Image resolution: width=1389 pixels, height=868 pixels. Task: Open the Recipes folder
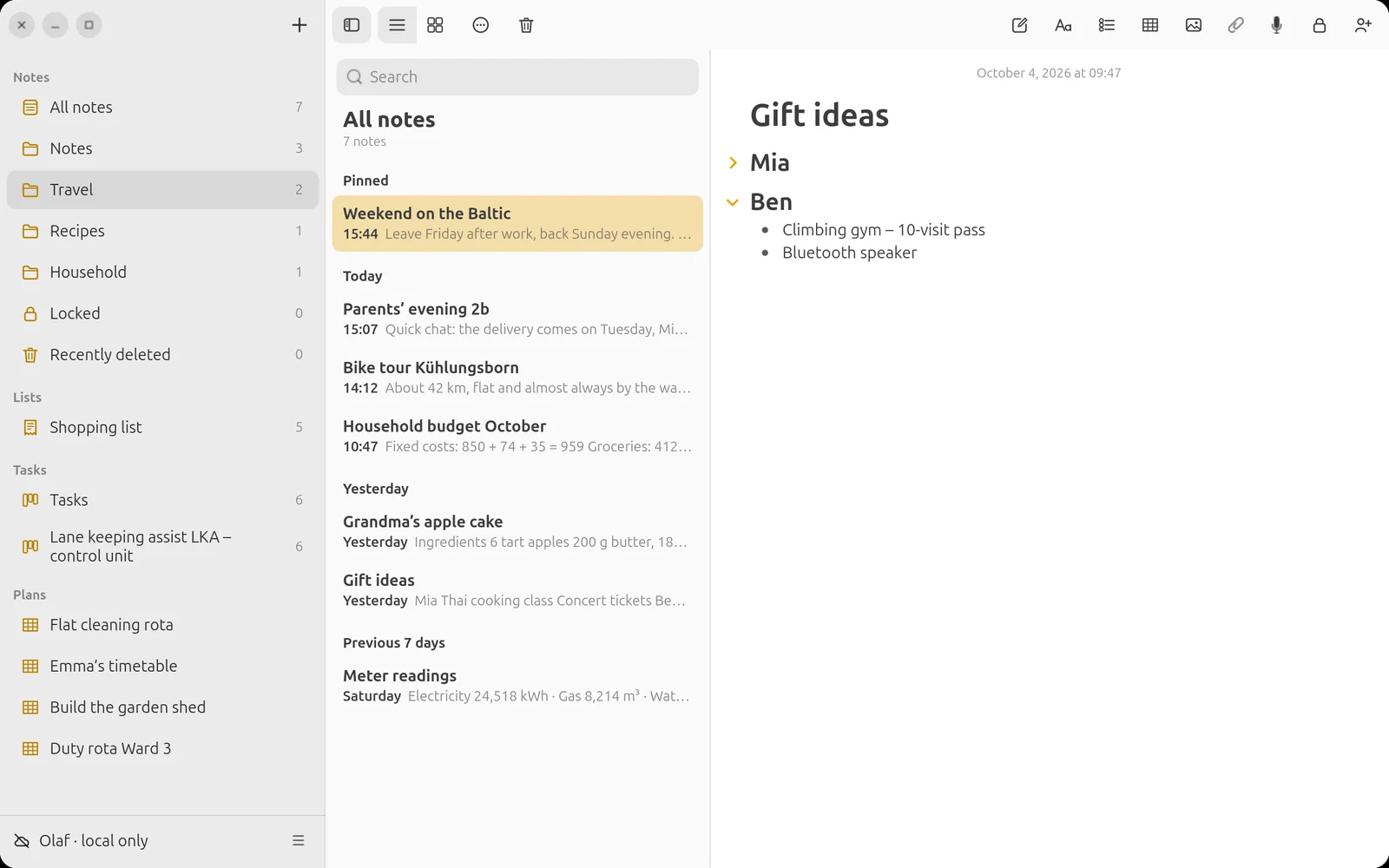pos(162,231)
